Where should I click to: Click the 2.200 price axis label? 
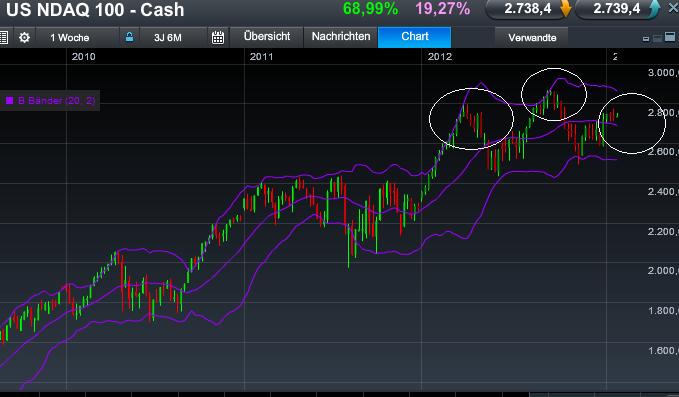point(663,232)
